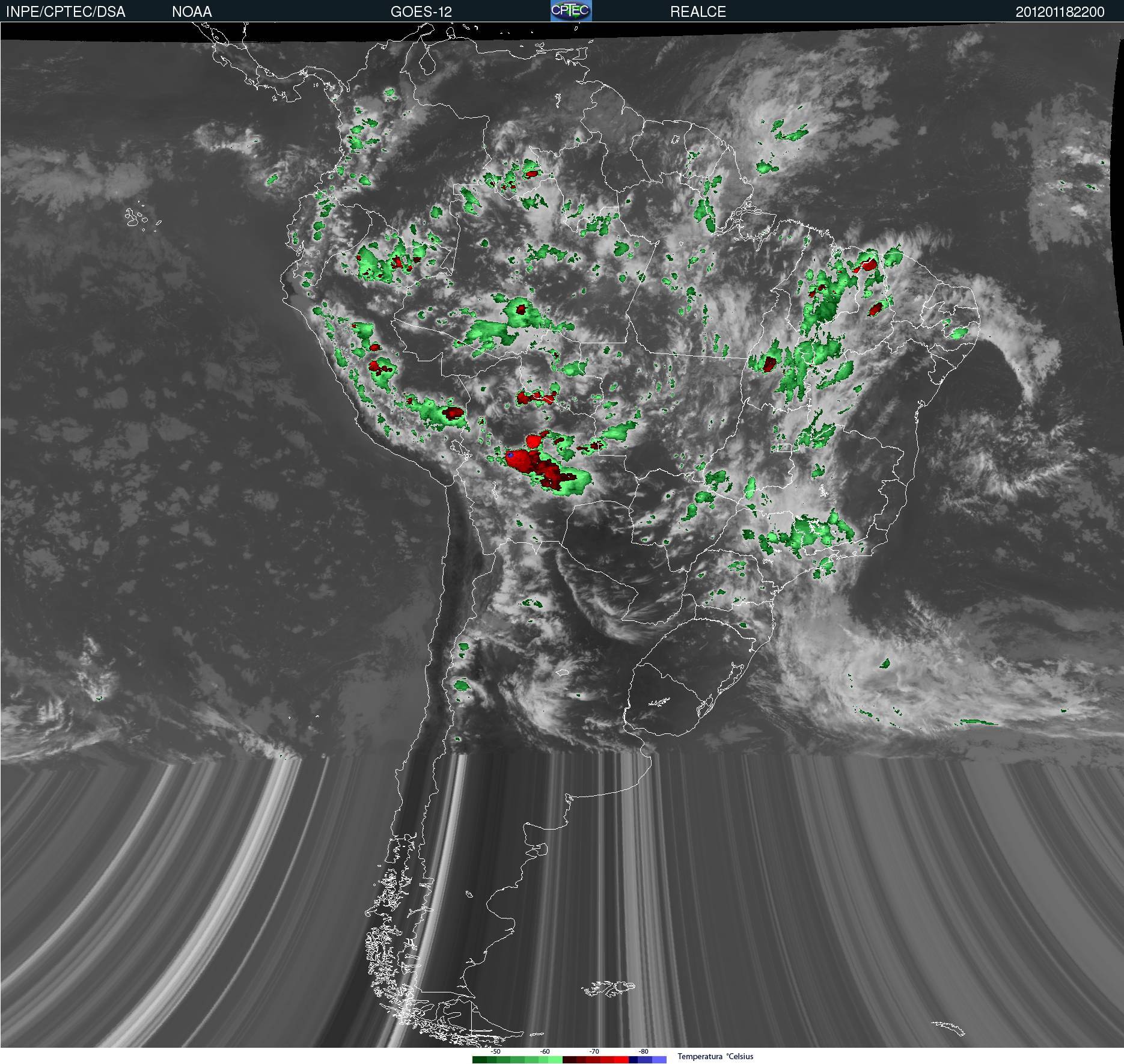Click the INPE/CPTEC/DSA header text
The height and width of the screenshot is (1064, 1124).
tap(66, 12)
